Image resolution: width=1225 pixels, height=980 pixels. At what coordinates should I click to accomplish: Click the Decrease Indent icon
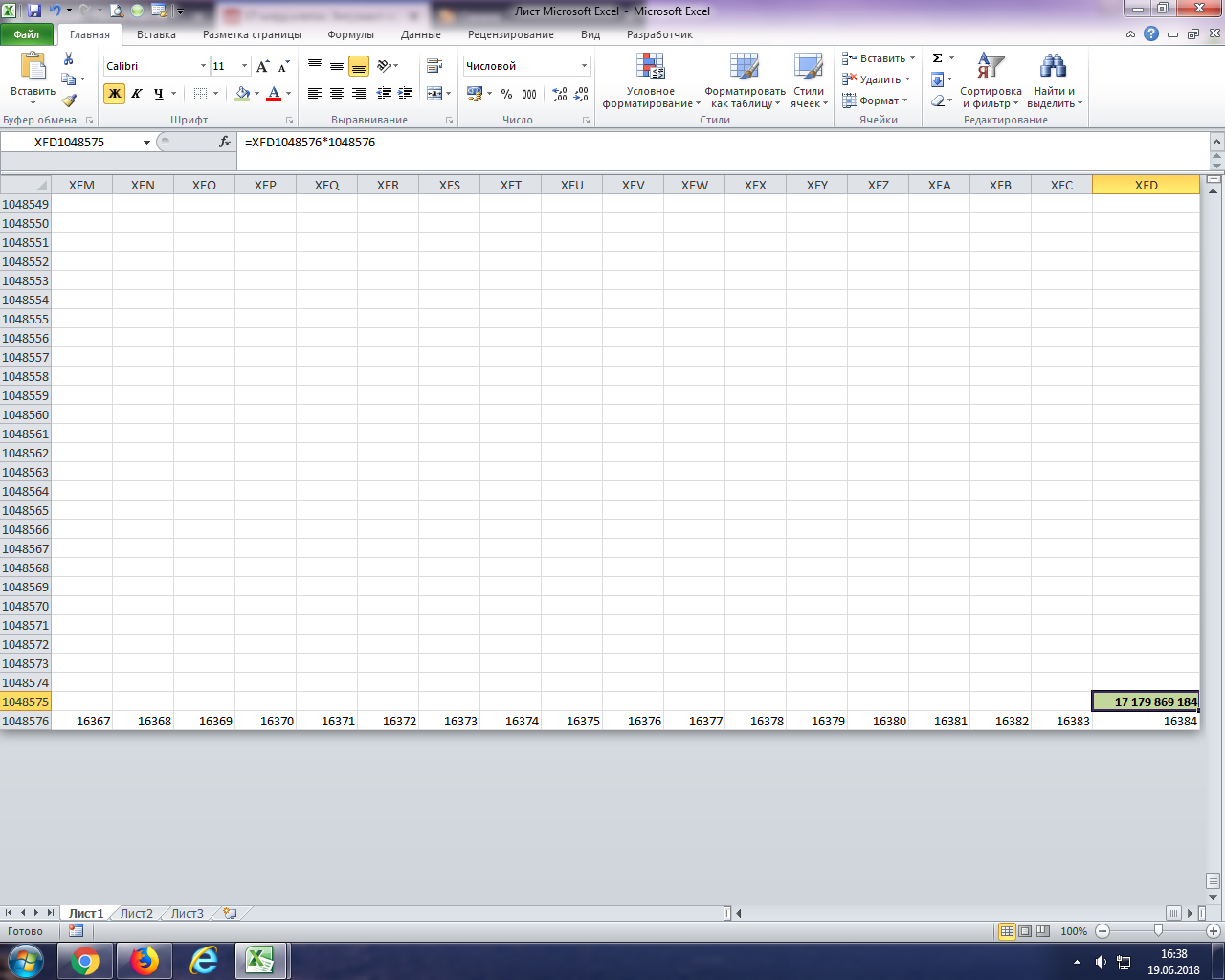pos(384,94)
